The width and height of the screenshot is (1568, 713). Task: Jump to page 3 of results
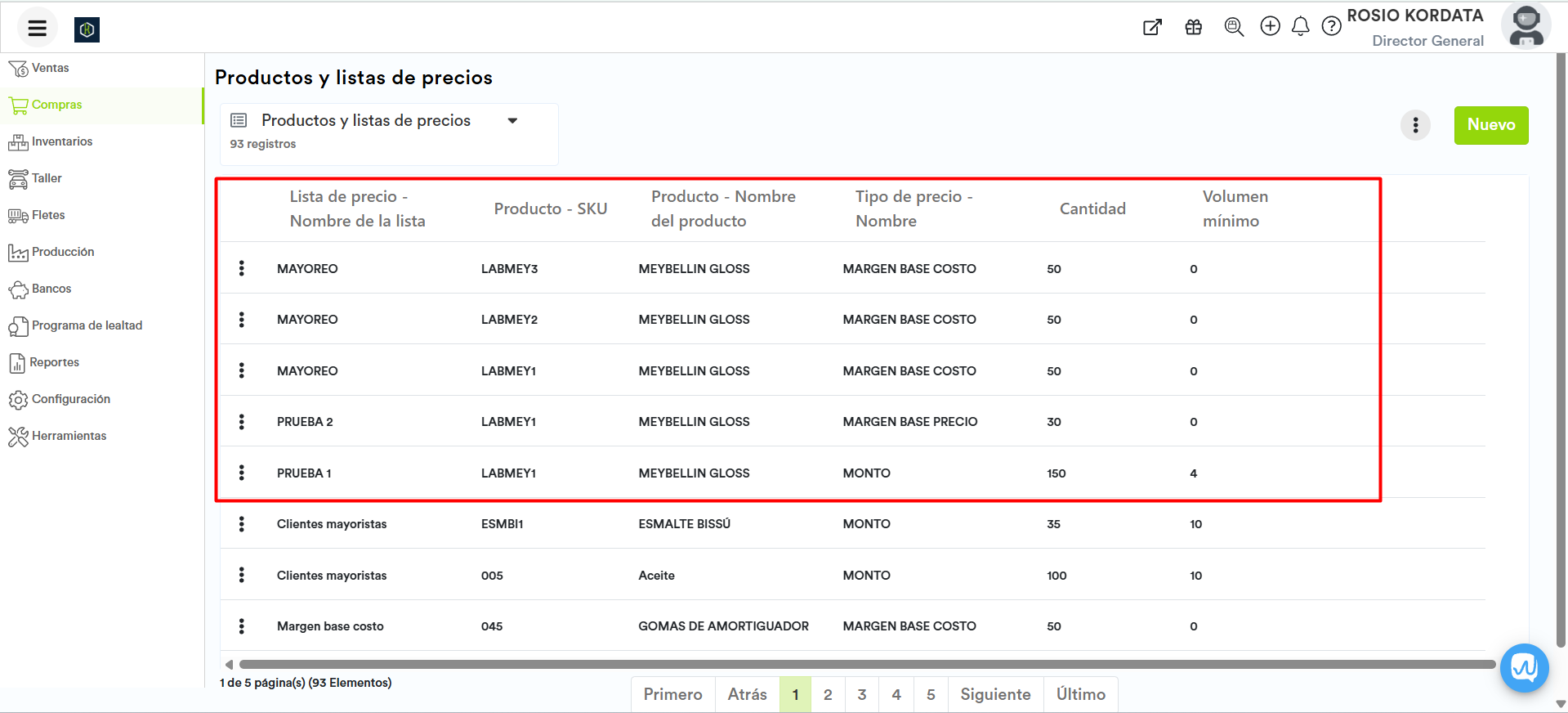(861, 694)
